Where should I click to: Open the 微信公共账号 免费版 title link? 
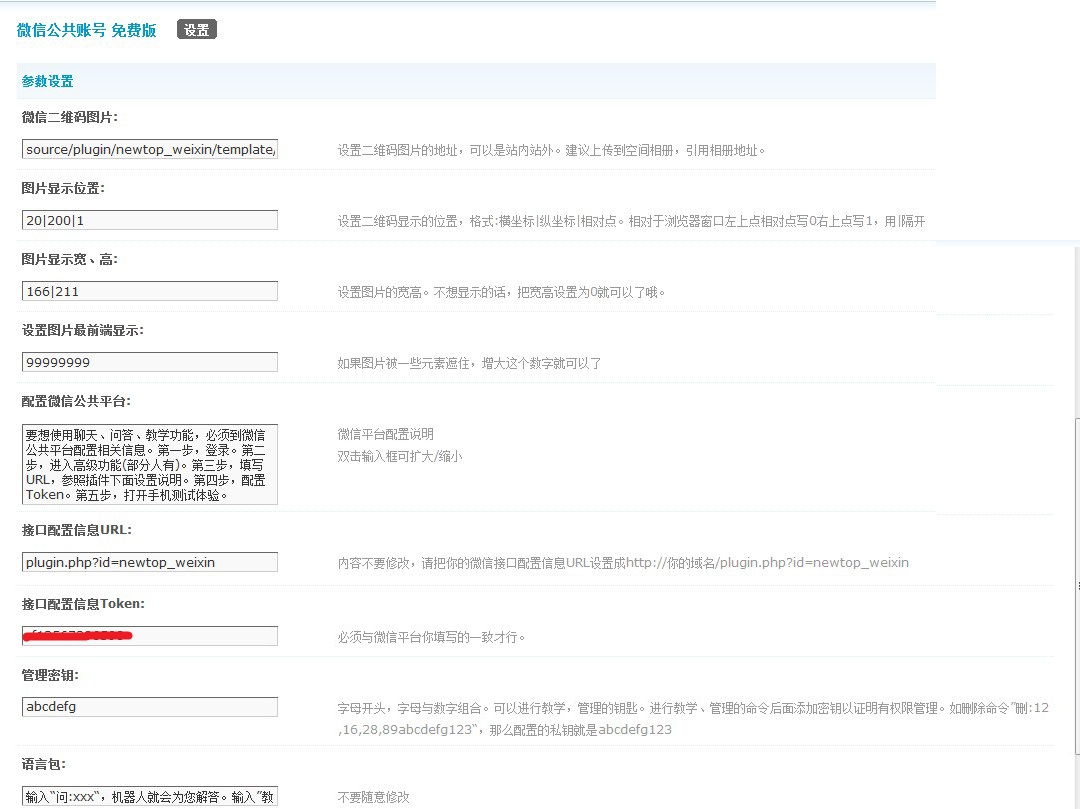tap(87, 30)
